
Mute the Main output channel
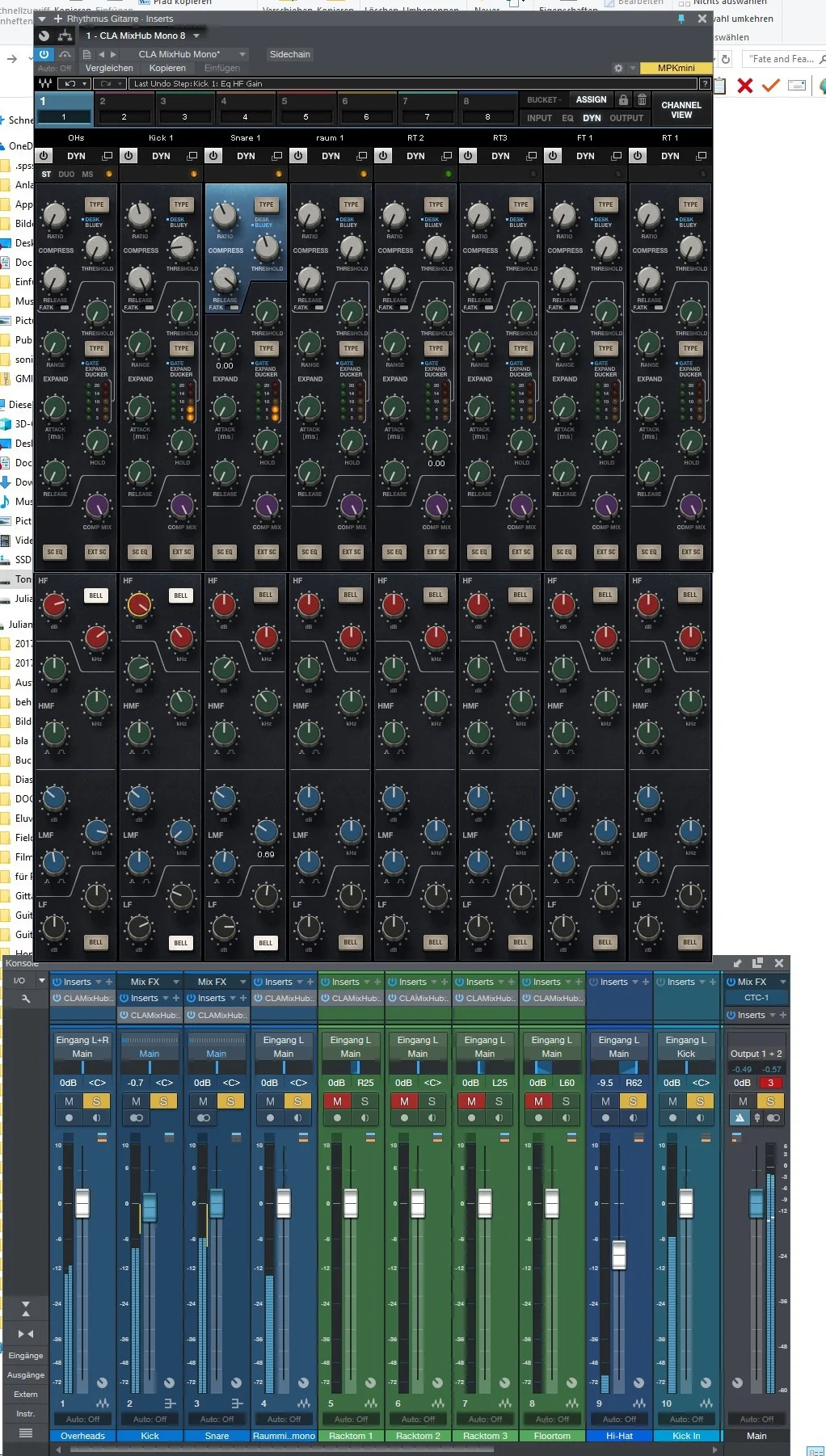click(744, 1101)
